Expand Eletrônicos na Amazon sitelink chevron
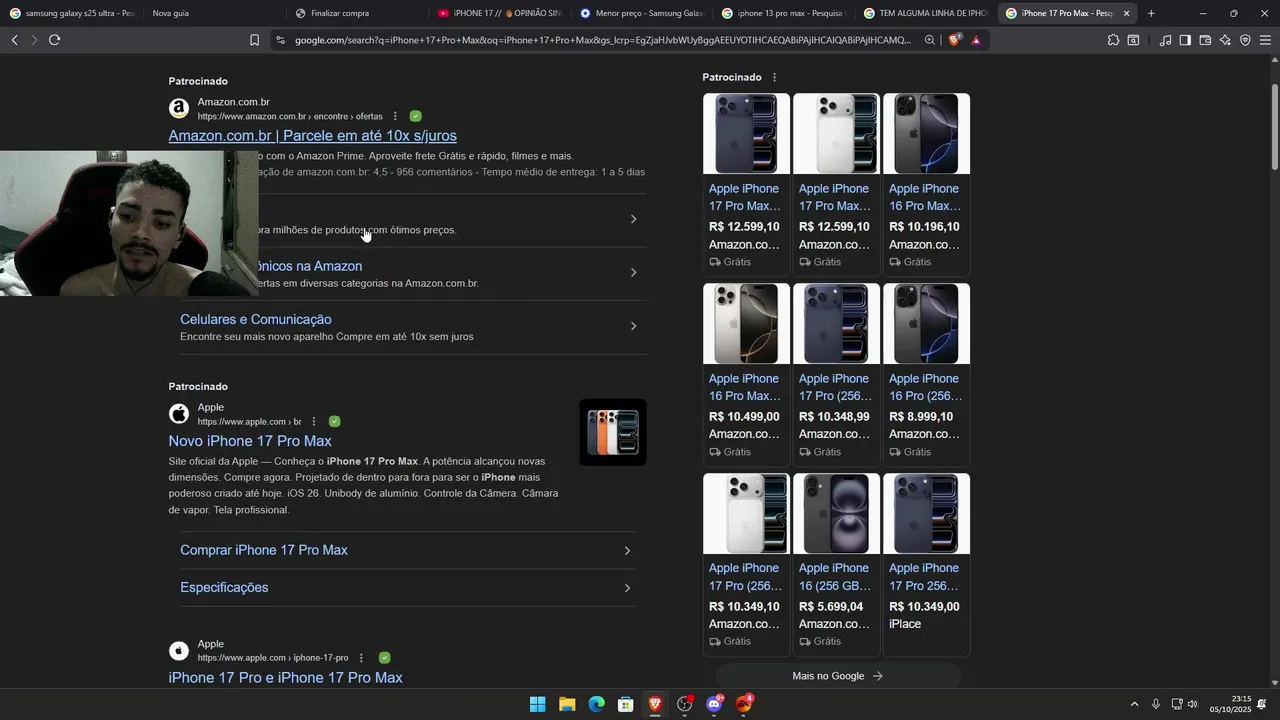Image resolution: width=1280 pixels, height=720 pixels. click(x=633, y=272)
